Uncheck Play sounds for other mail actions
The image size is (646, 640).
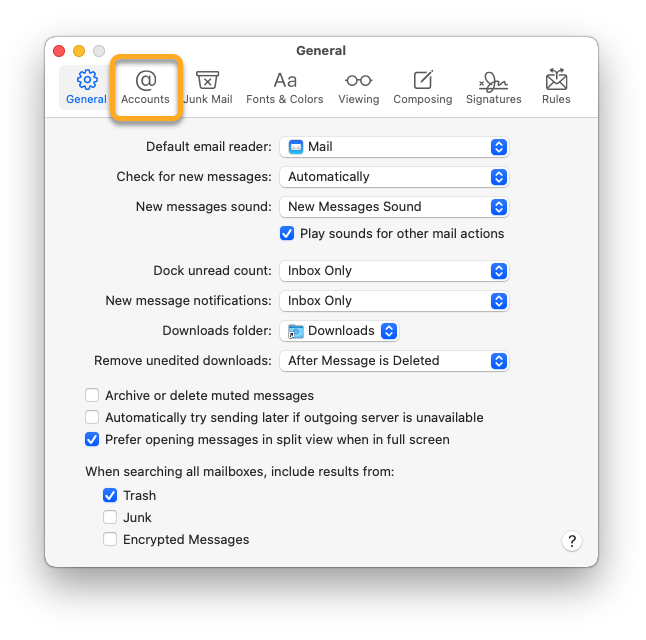click(x=288, y=234)
